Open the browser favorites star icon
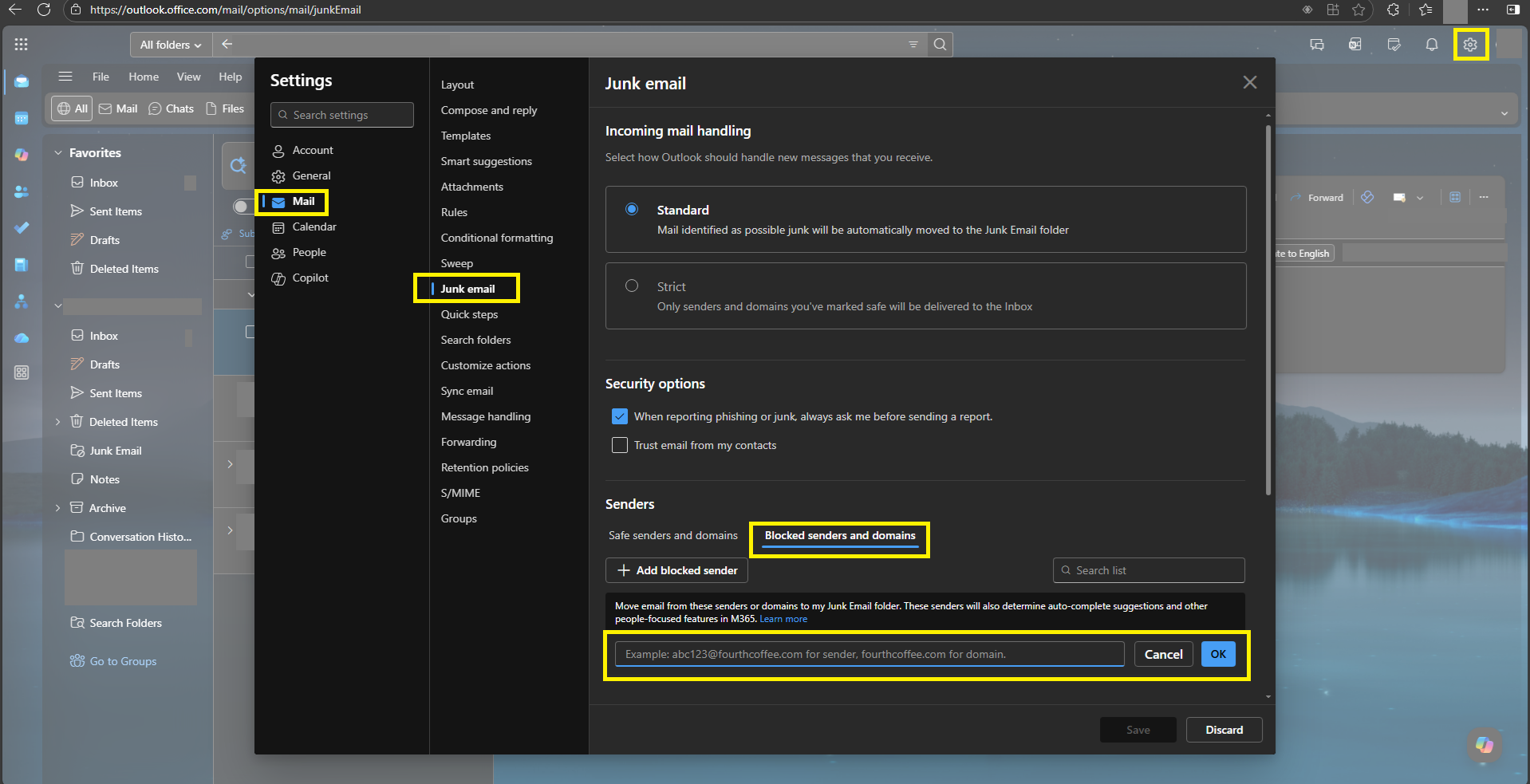 pyautogui.click(x=1358, y=10)
